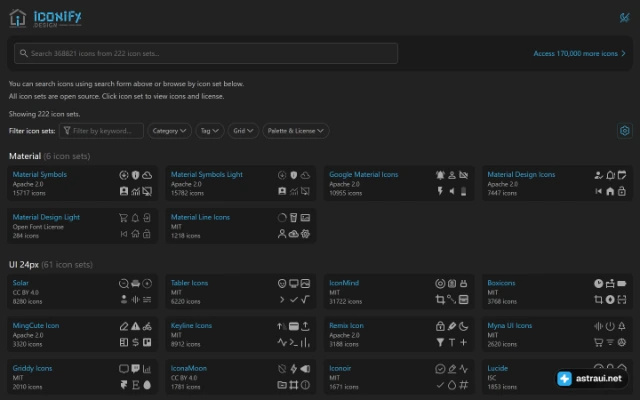
Task: Click the lock icon in Material Design Icons card
Action: point(622,191)
